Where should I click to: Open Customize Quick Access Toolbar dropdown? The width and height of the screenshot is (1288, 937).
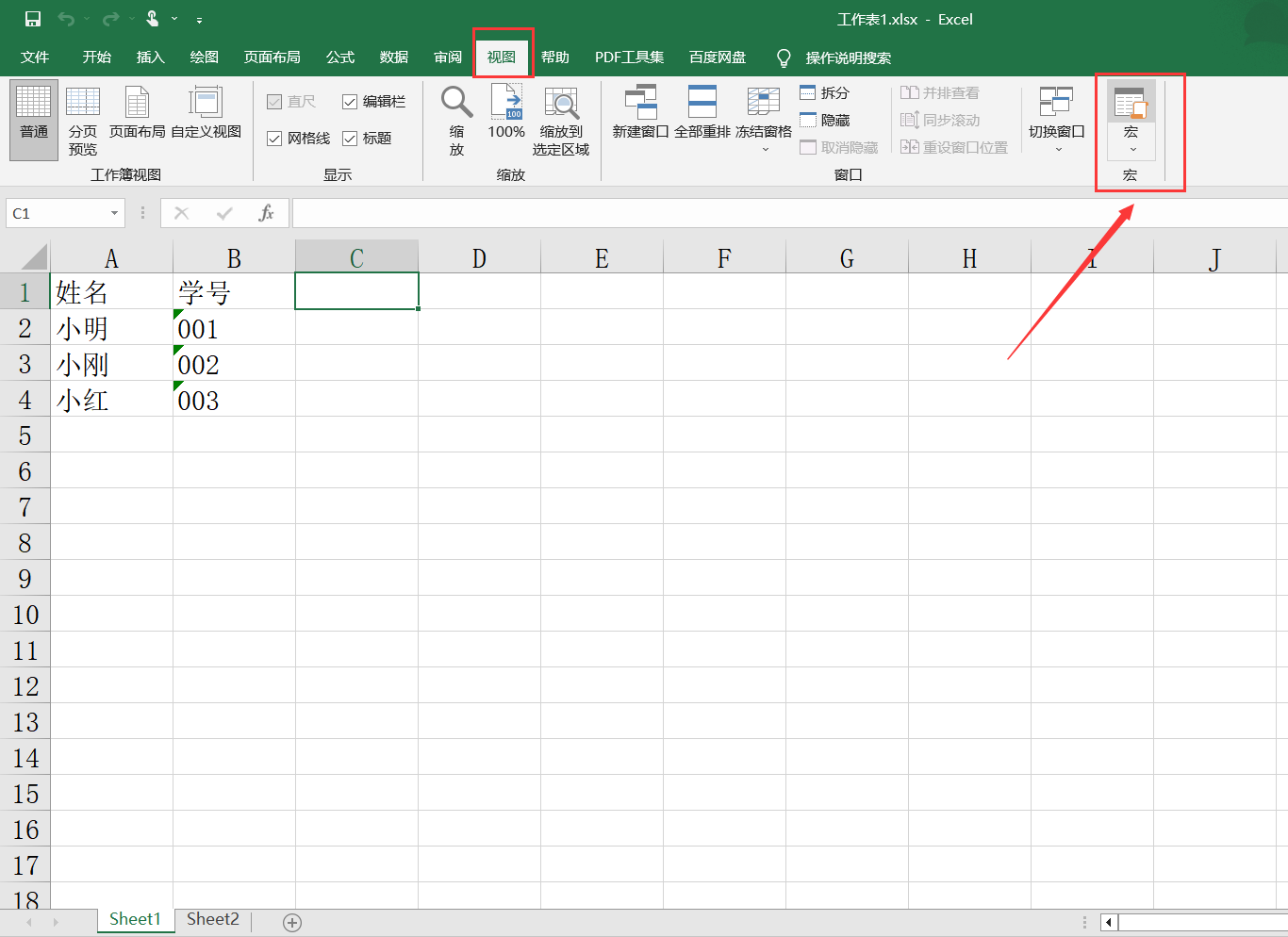199,19
